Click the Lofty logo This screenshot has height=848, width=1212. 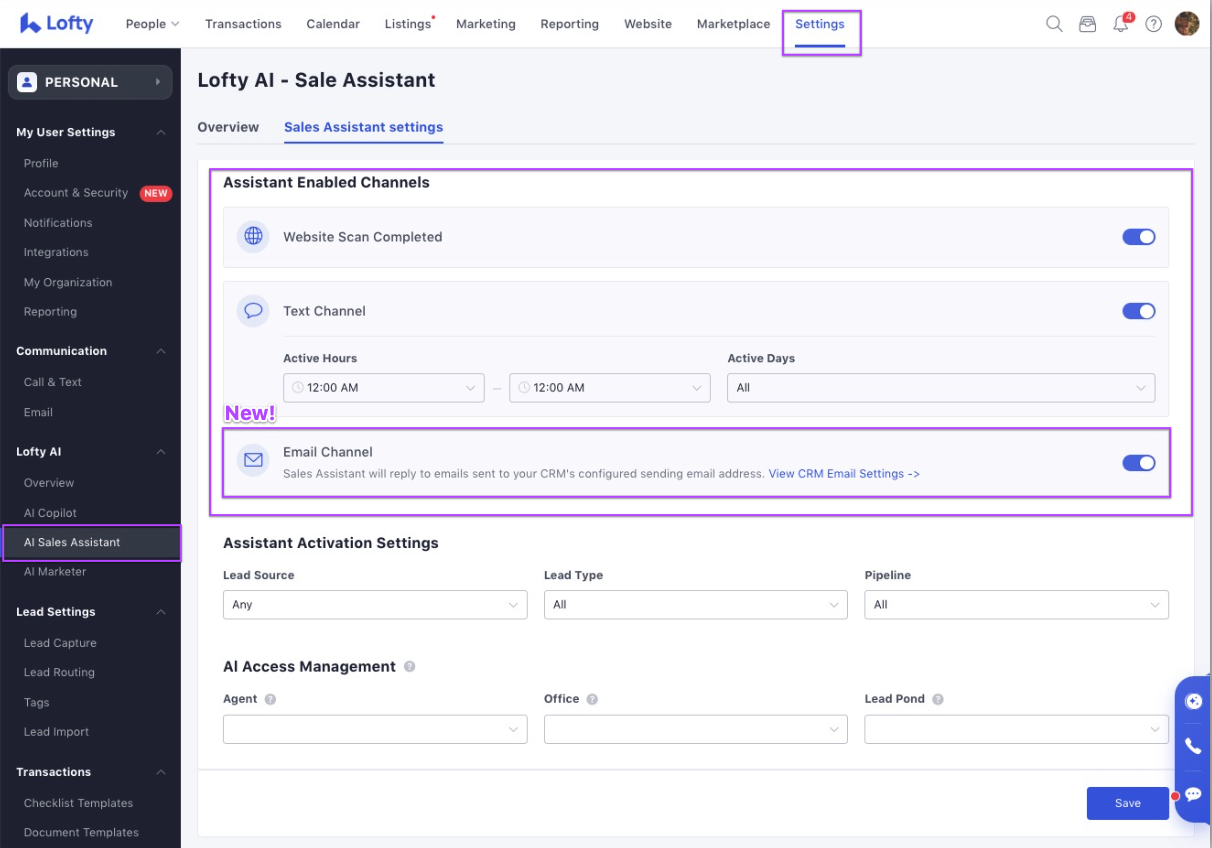57,24
